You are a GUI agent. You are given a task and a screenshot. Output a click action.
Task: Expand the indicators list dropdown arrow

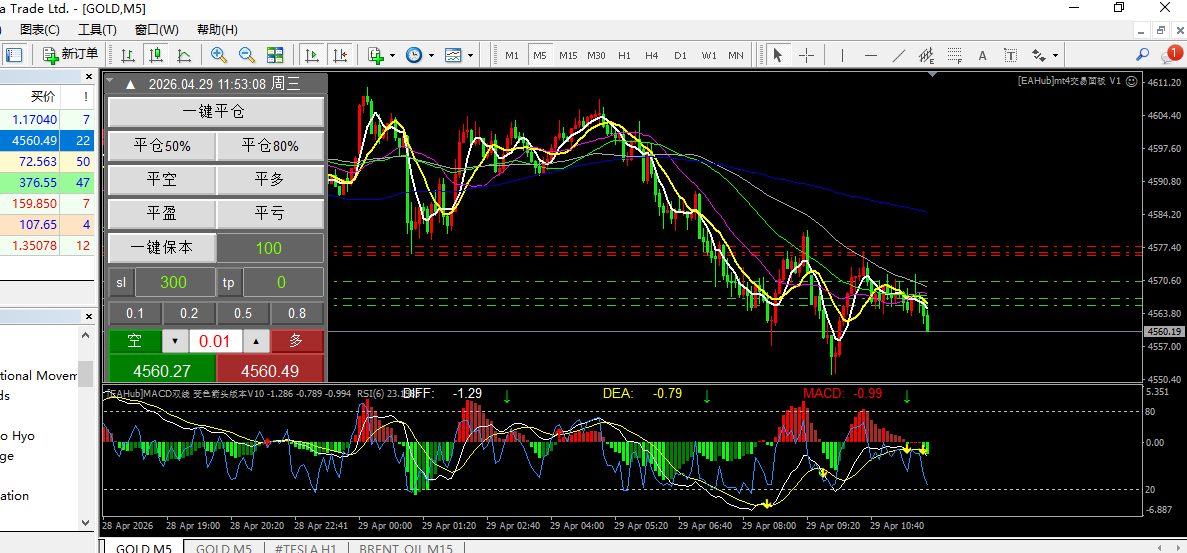click(x=392, y=55)
